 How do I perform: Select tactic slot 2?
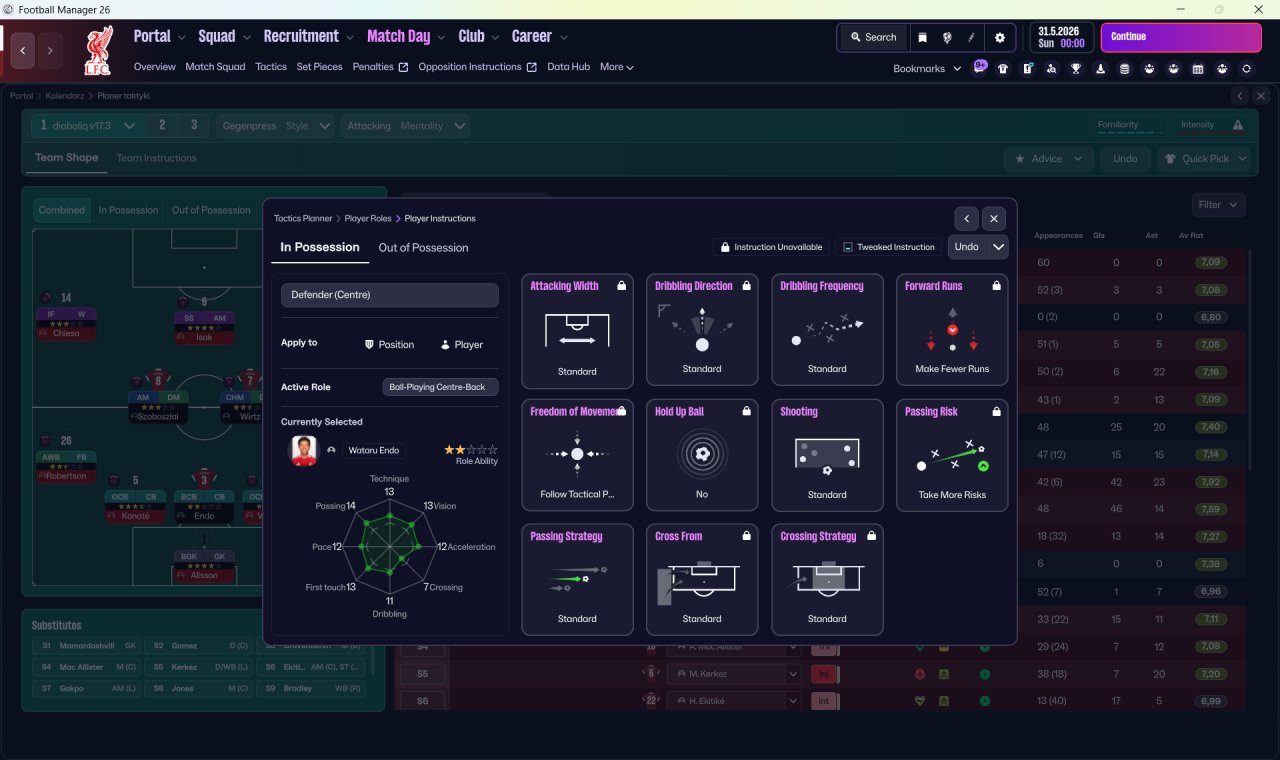point(162,126)
